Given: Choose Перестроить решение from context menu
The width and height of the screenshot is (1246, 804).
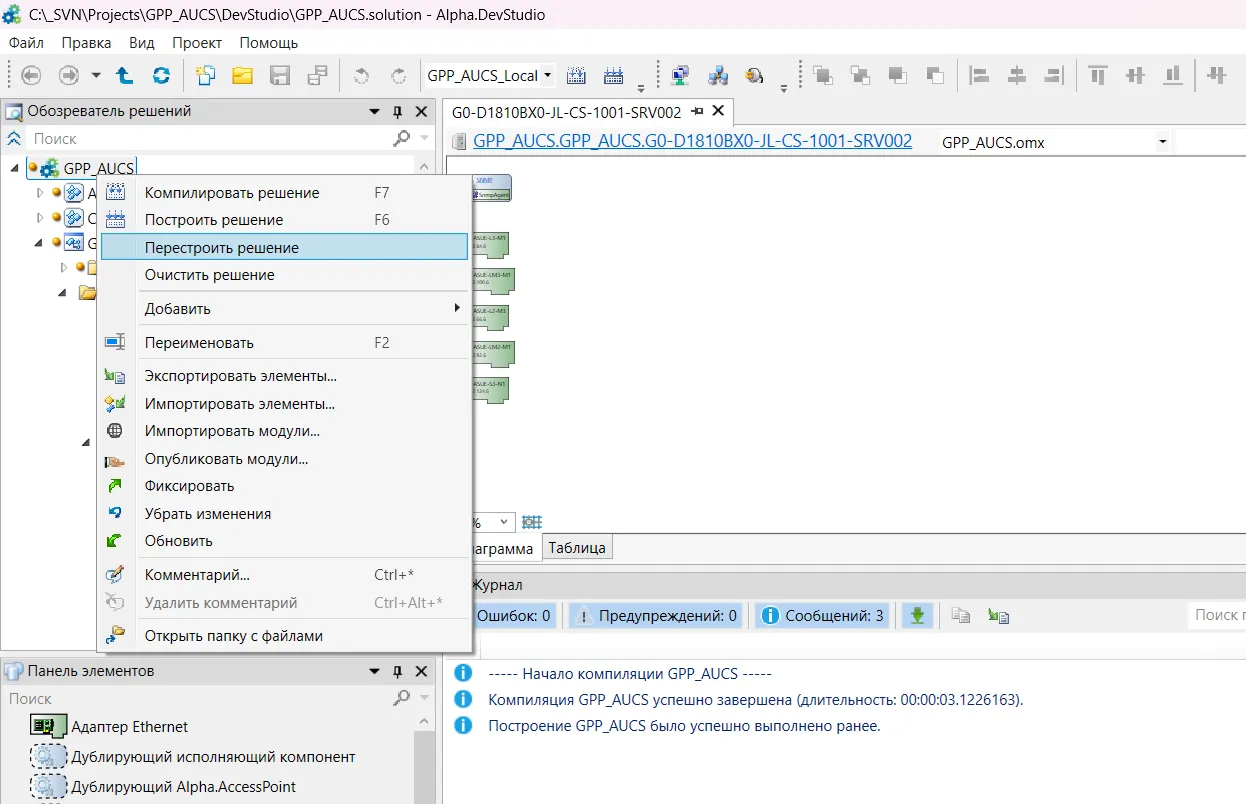Looking at the screenshot, I should (284, 247).
